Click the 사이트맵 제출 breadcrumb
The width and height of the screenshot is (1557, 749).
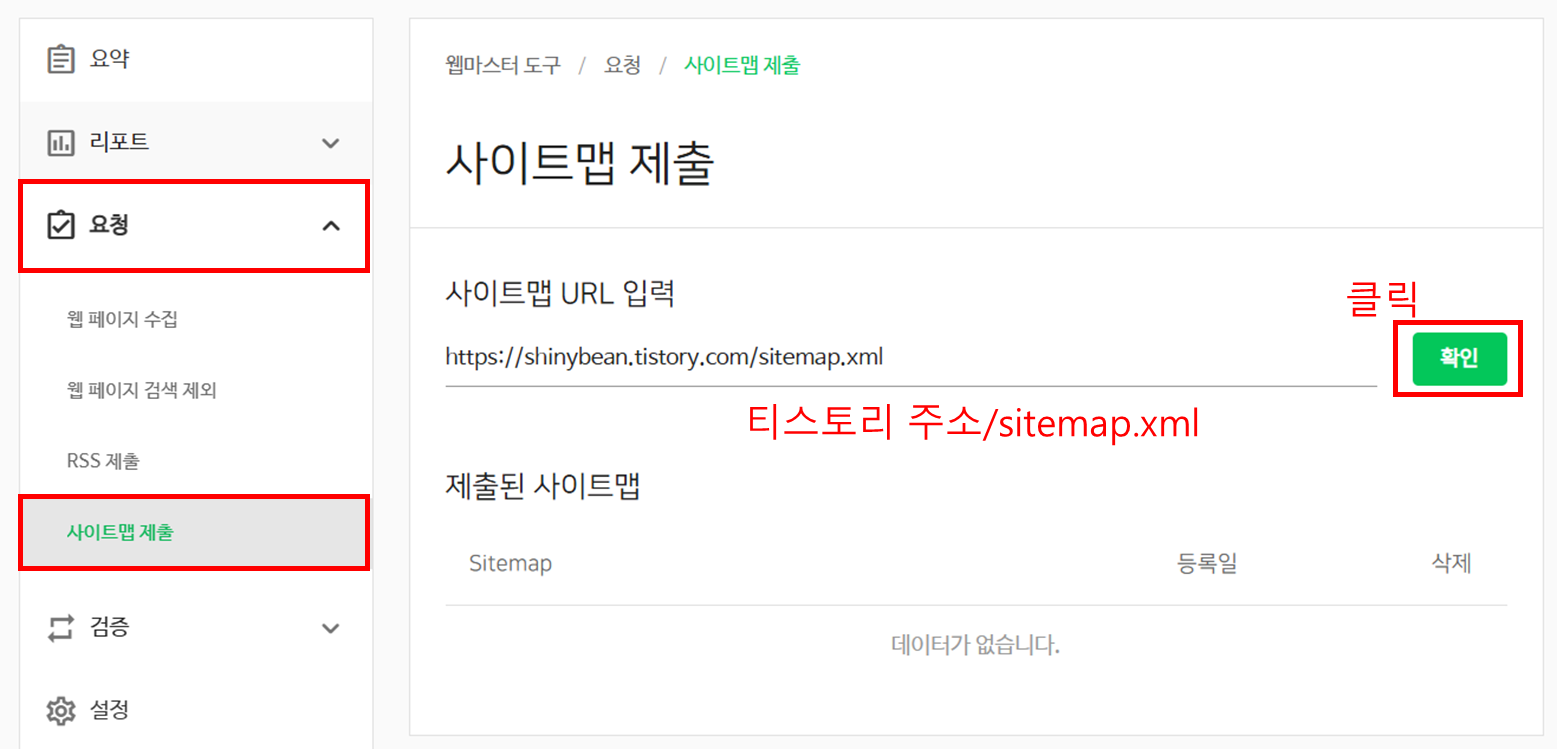pyautogui.click(x=742, y=66)
